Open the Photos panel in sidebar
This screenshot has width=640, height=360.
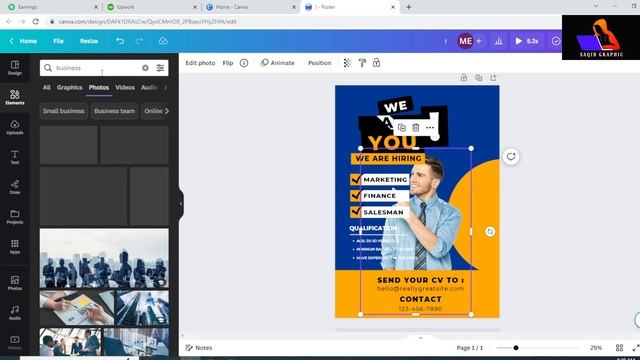[x=15, y=283]
